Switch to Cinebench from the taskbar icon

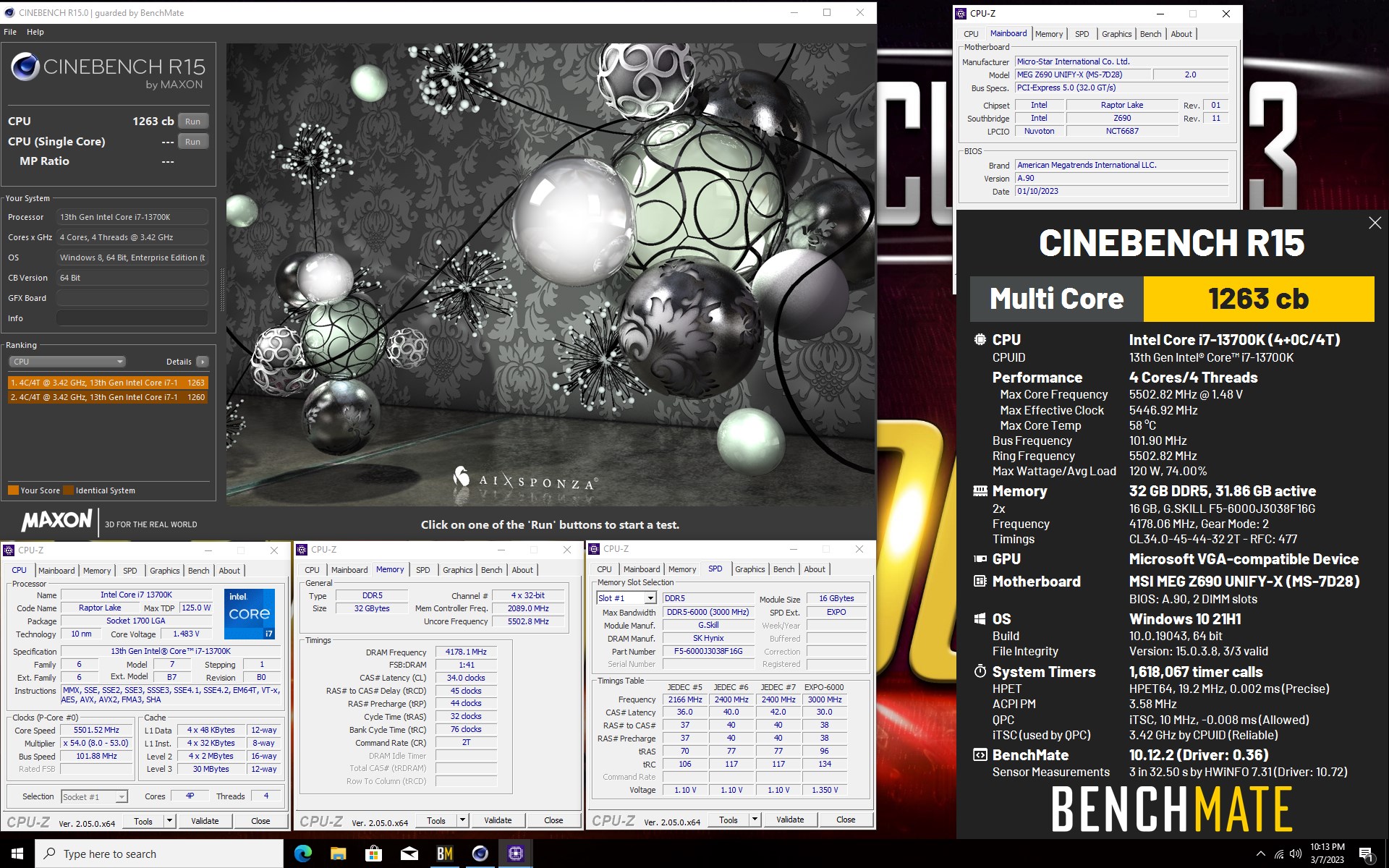[480, 854]
